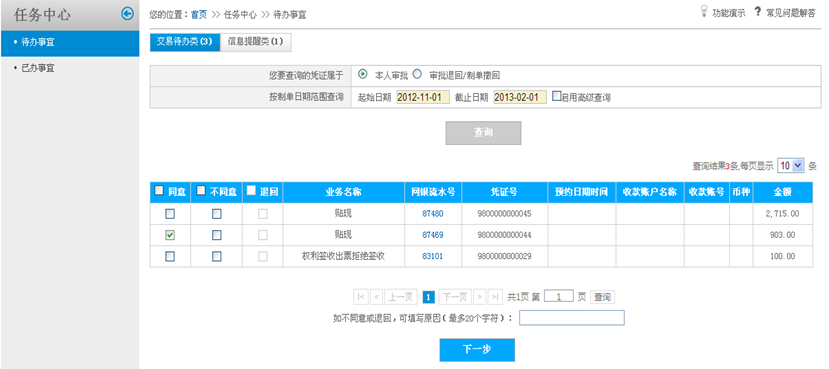The image size is (829, 369).
Task: Check the 退回 header checkbox
Action: pos(251,191)
